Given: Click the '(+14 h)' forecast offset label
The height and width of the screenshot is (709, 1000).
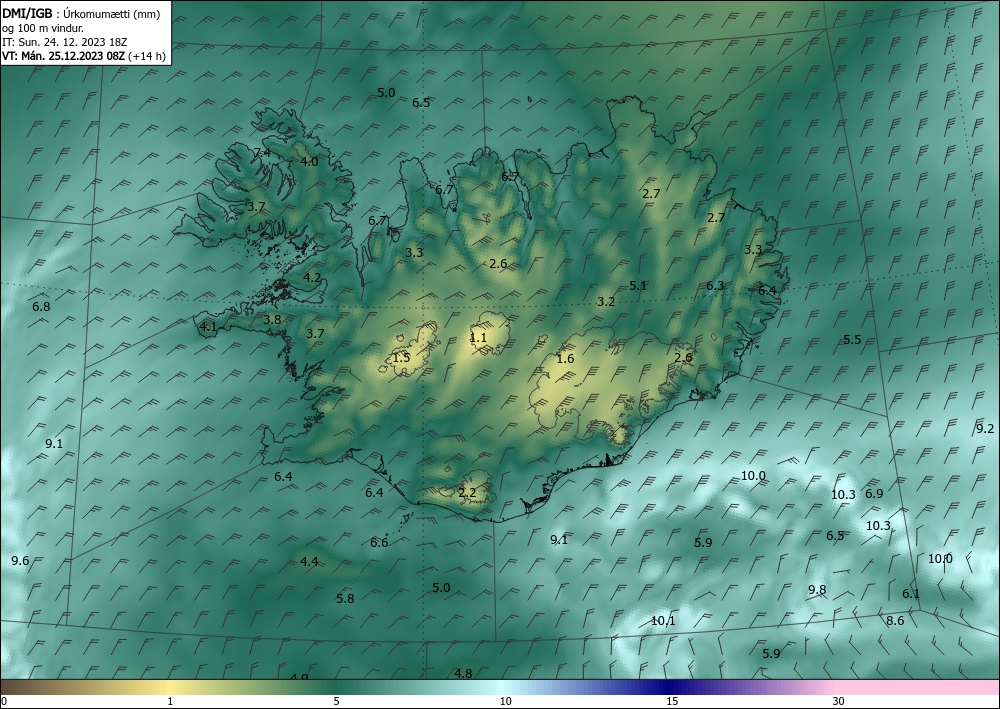Looking at the screenshot, I should tap(147, 56).
